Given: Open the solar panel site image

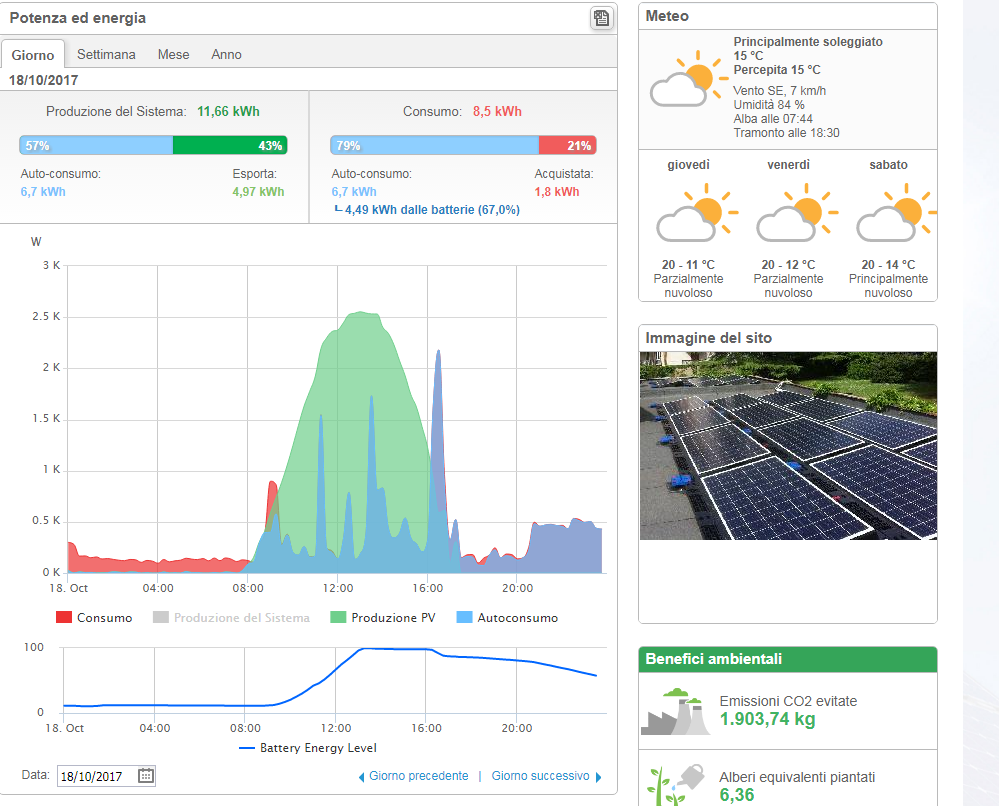Looking at the screenshot, I should point(788,445).
